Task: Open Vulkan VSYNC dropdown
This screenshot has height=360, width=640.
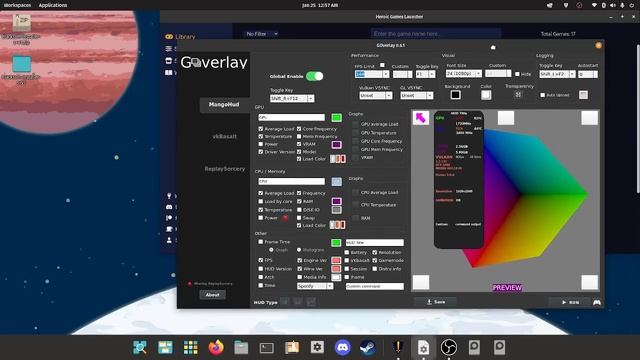Action: [389, 95]
